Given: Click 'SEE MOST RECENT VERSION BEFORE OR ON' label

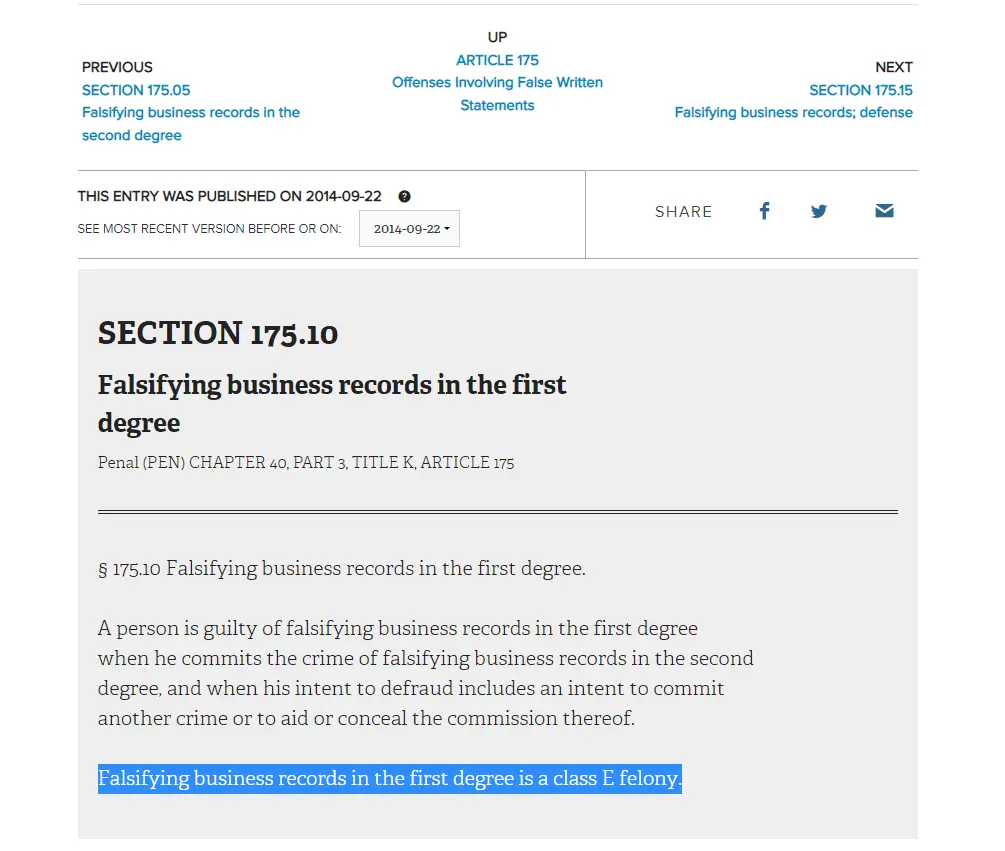Looking at the screenshot, I should (x=209, y=229).
